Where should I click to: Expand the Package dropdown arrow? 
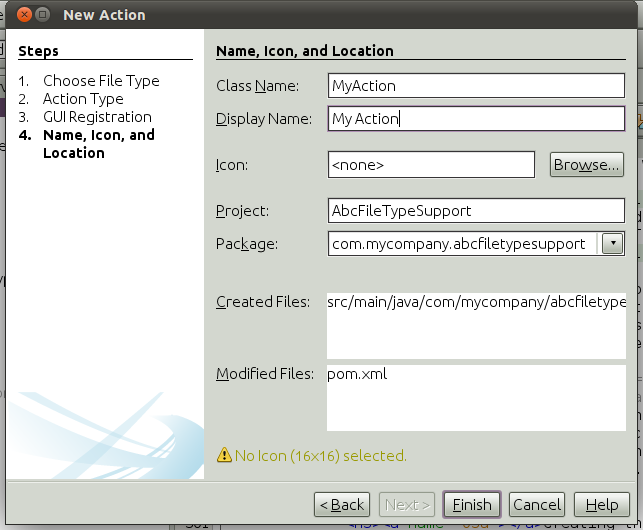point(610,243)
